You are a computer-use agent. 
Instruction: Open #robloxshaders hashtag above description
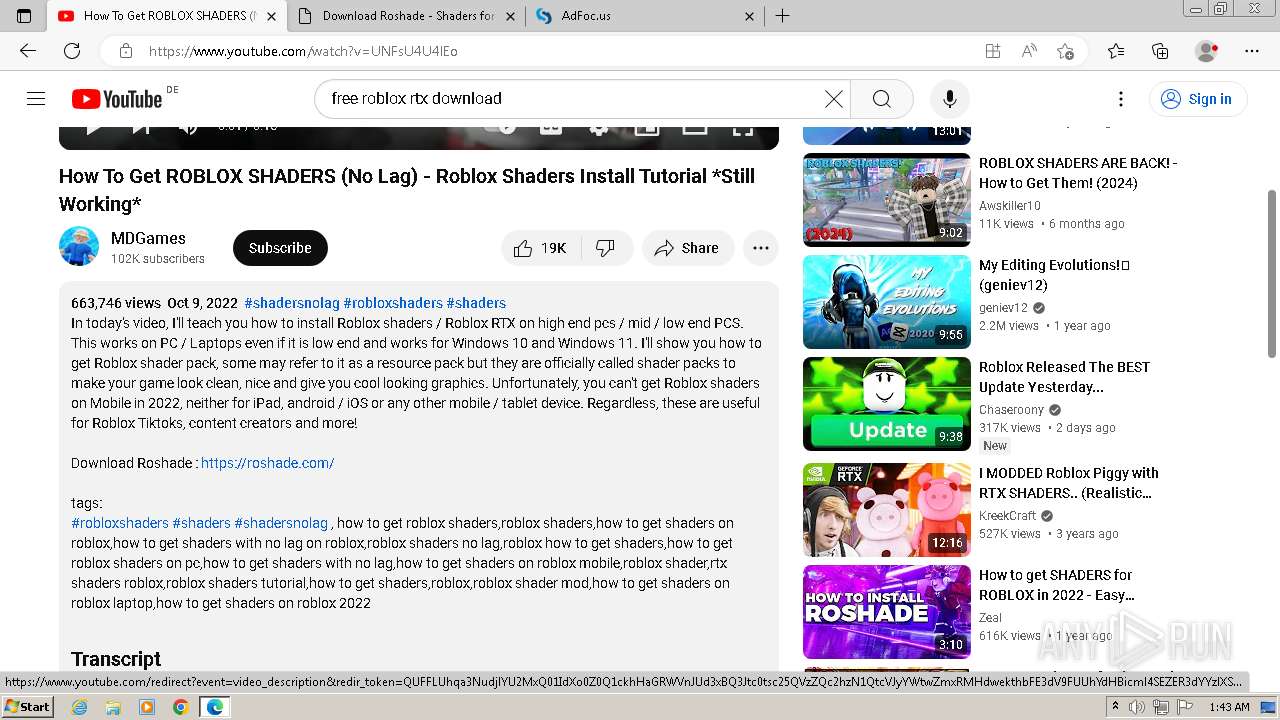tap(393, 303)
